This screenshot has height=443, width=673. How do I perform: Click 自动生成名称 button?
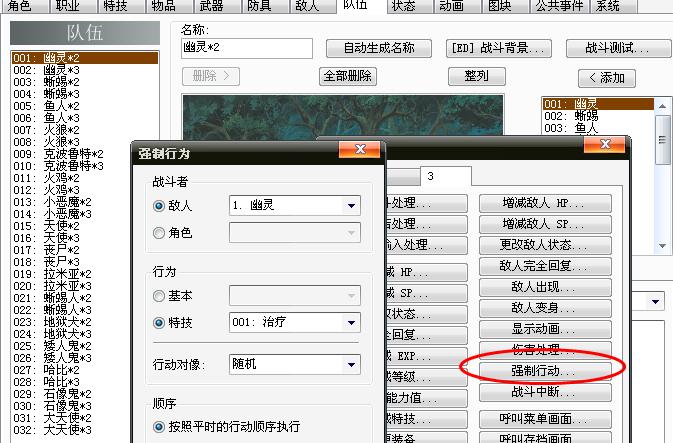click(x=379, y=48)
